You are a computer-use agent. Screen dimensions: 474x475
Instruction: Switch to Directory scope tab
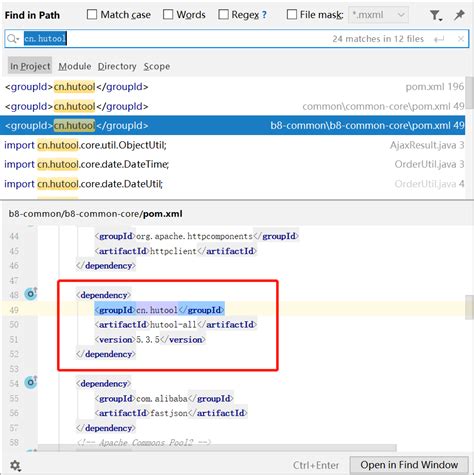pyautogui.click(x=117, y=66)
